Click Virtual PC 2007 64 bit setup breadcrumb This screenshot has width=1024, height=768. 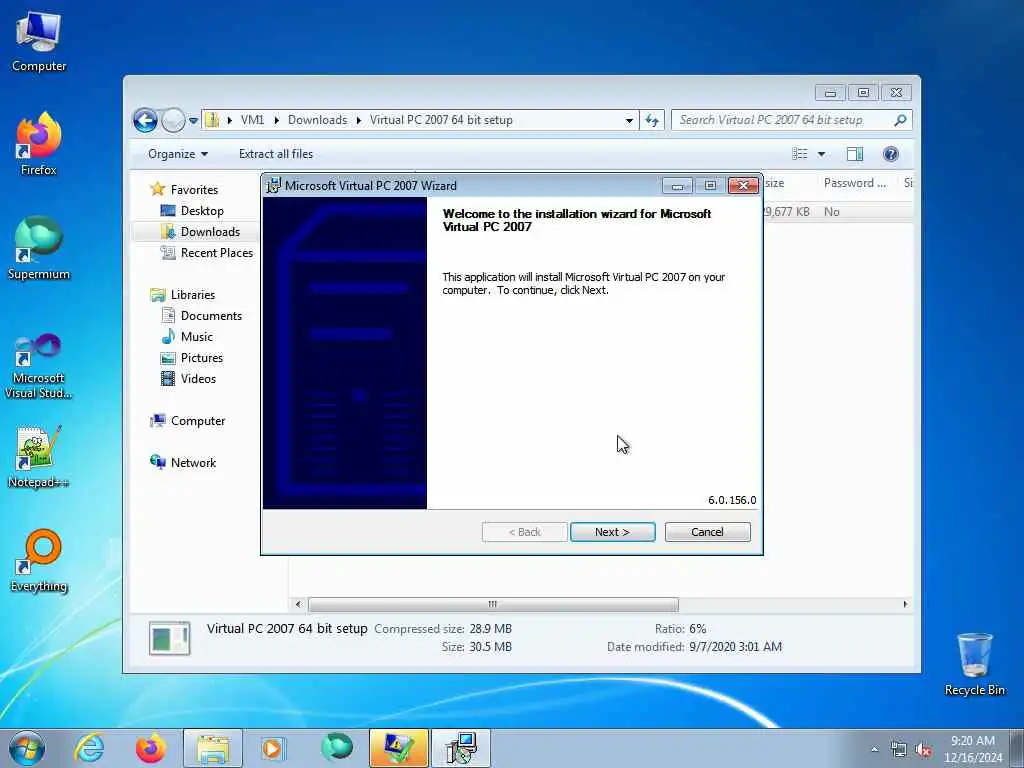(441, 120)
